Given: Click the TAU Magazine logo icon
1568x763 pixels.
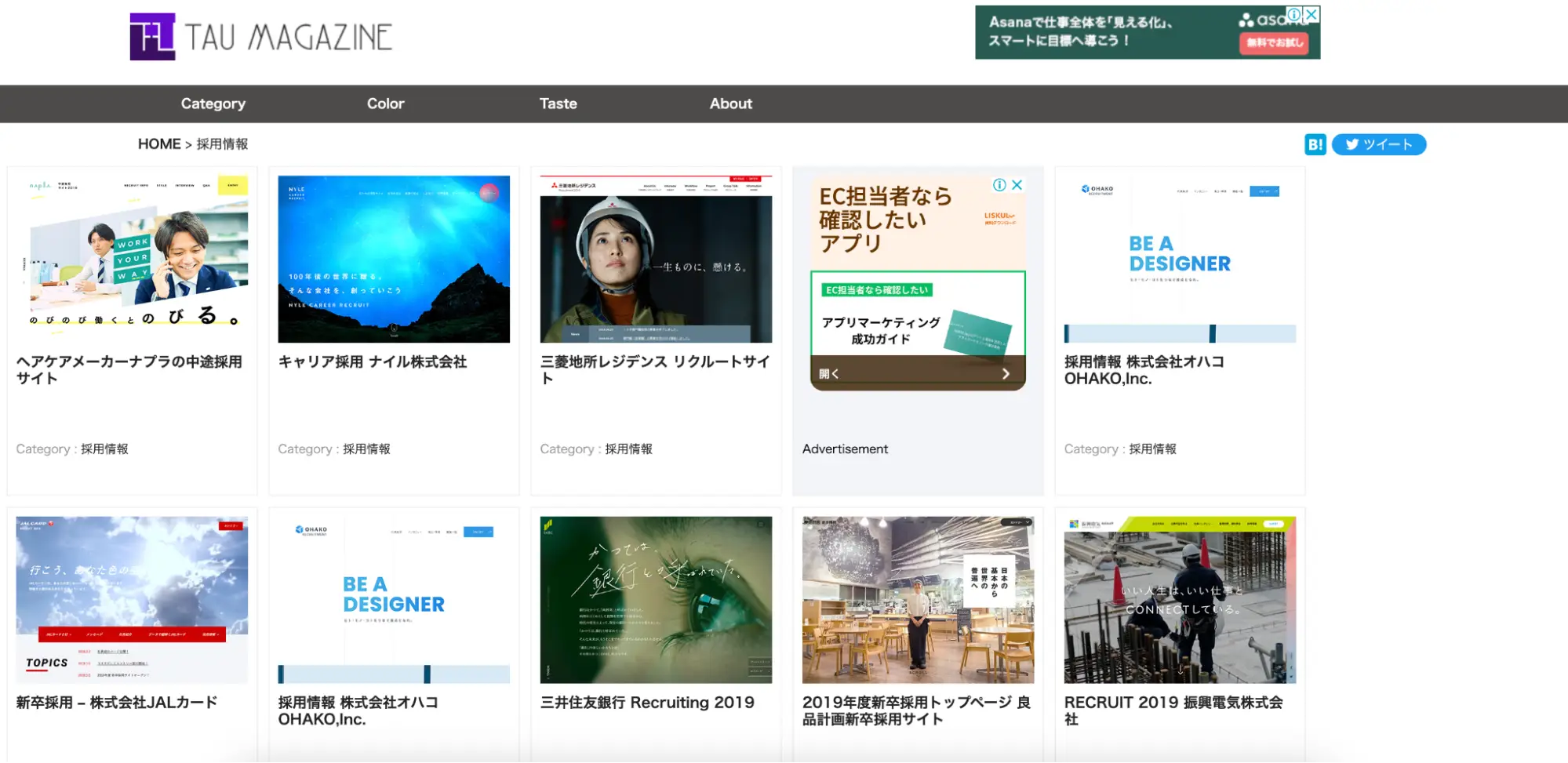Looking at the screenshot, I should tap(152, 36).
